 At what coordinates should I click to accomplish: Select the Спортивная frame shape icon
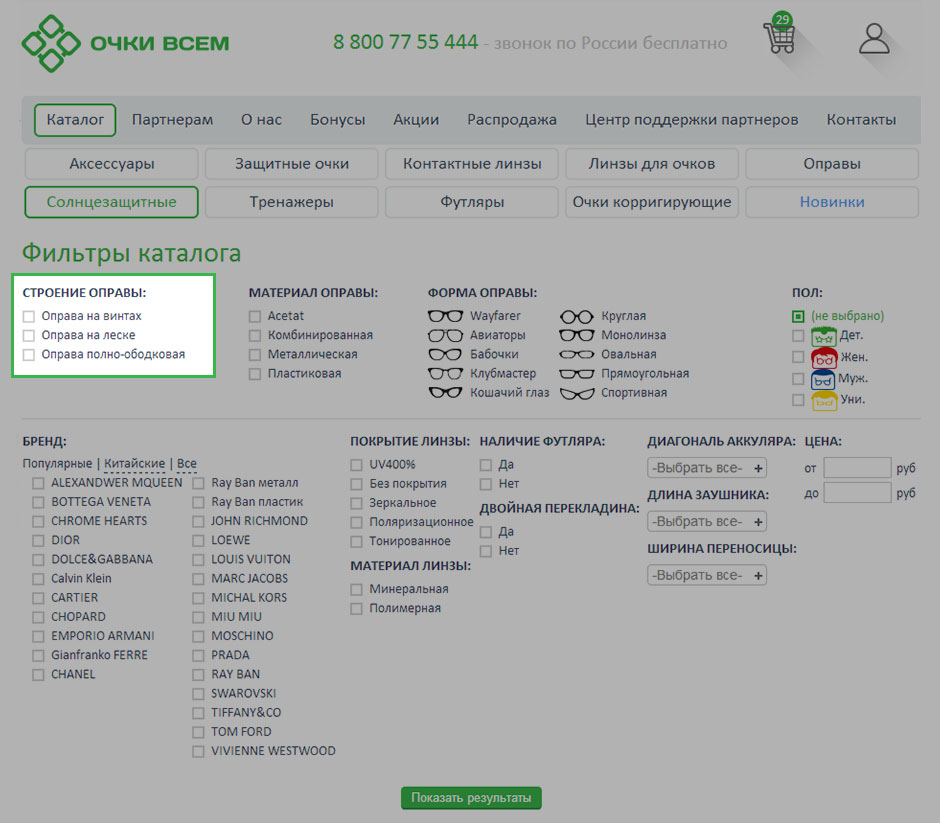pos(577,393)
